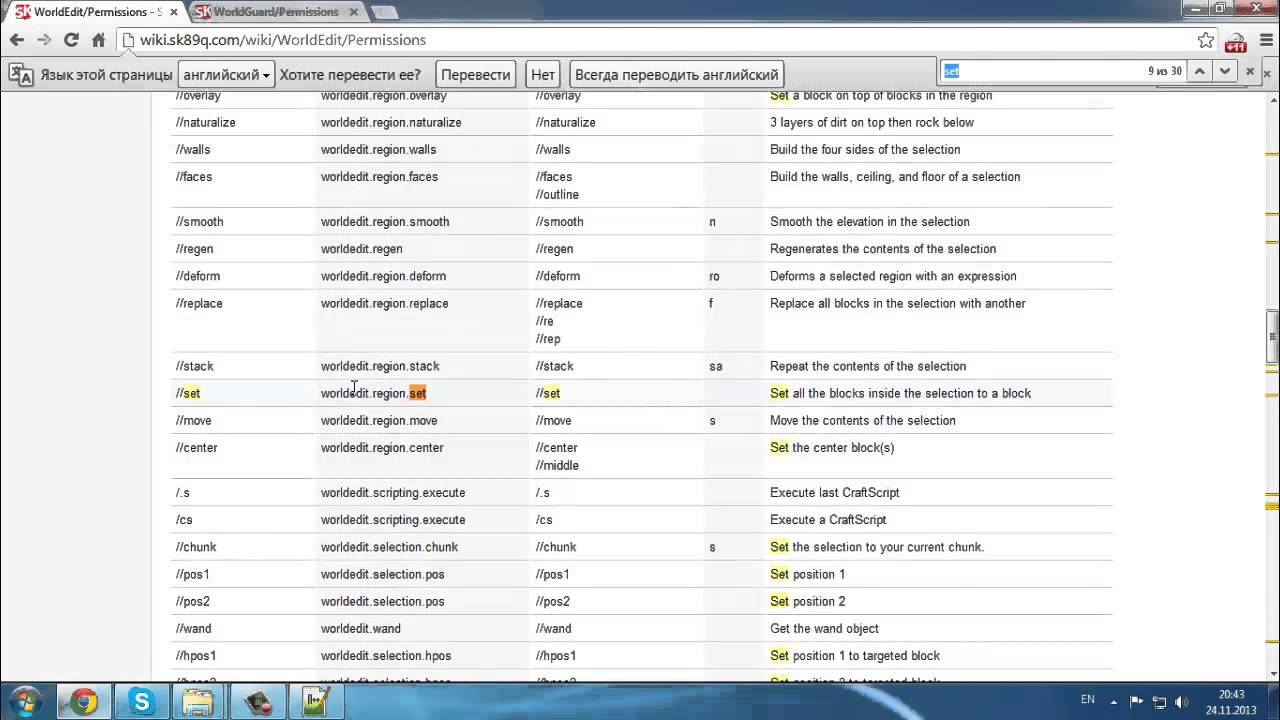Click the worldedit.region.deform permission text
Viewport: 1280px width, 720px height.
point(384,276)
